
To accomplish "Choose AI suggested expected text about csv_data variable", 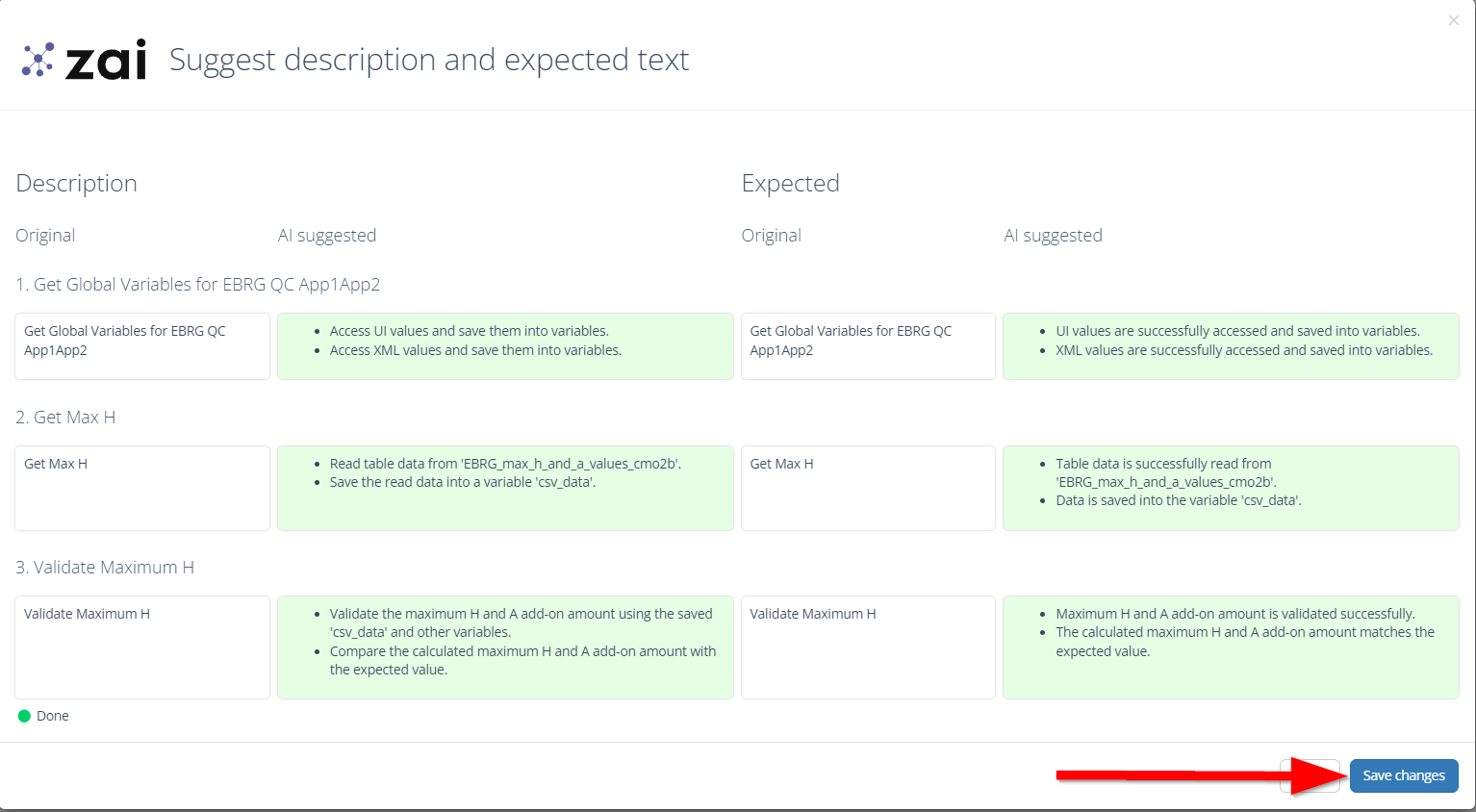I will 1231,488.
